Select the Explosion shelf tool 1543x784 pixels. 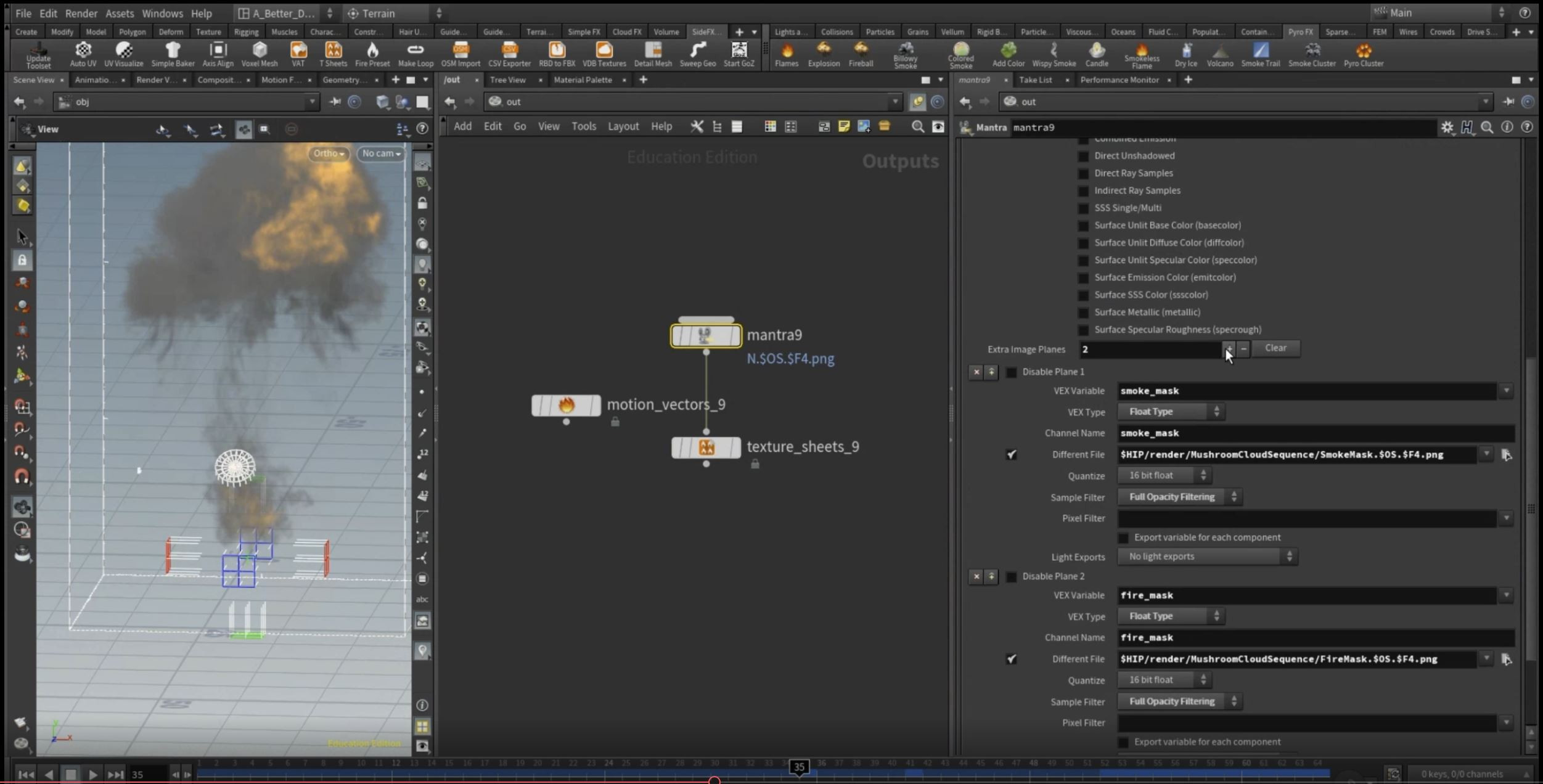click(823, 54)
